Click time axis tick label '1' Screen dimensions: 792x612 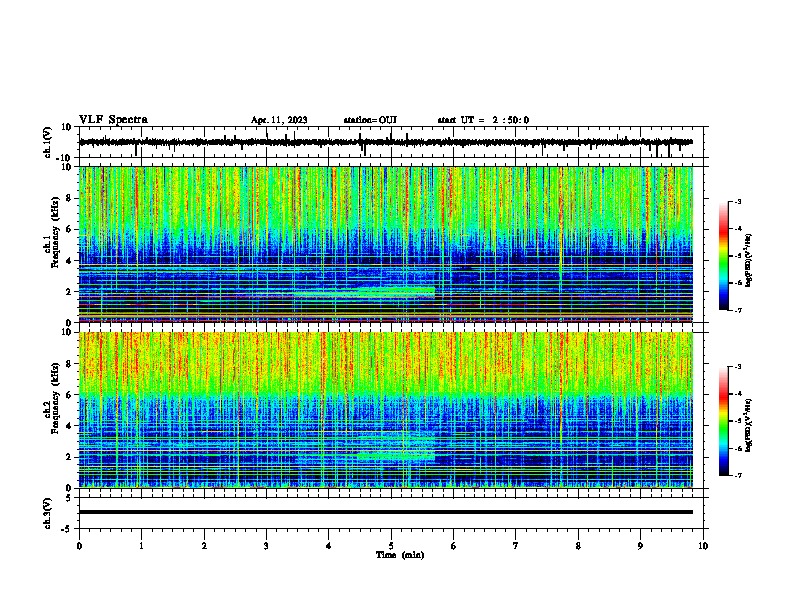point(141,546)
